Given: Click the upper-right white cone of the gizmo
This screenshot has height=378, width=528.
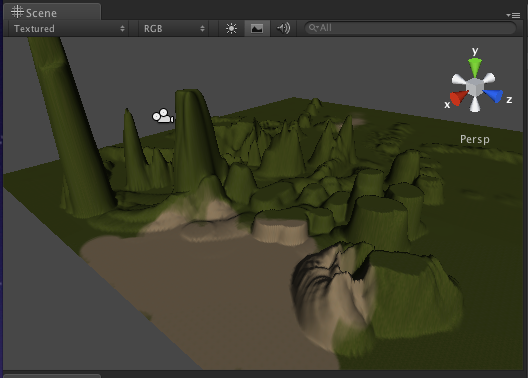Looking at the screenshot, I should pyautogui.click(x=489, y=78).
